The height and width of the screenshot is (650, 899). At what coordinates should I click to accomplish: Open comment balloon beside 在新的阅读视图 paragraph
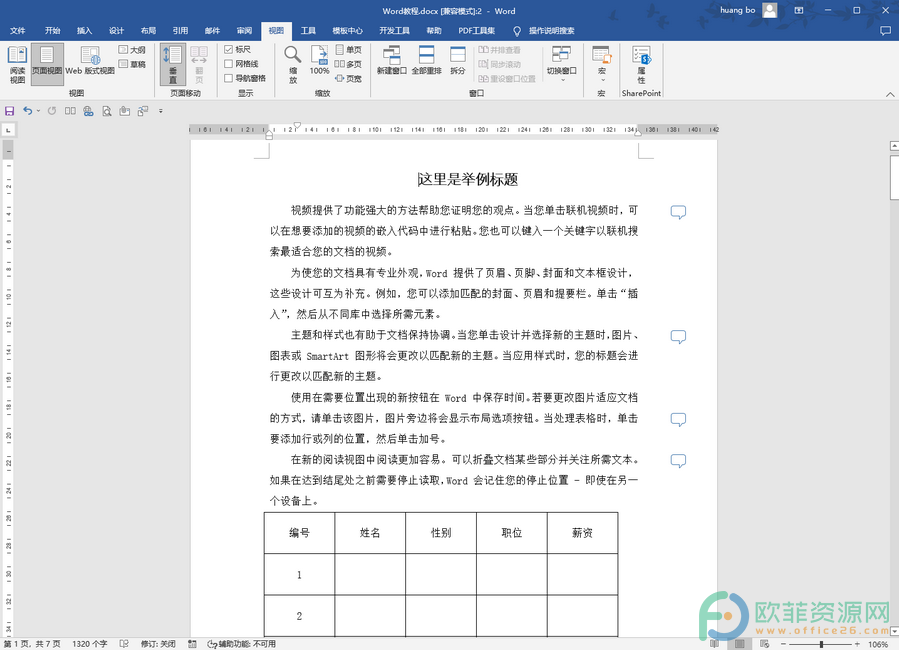click(678, 461)
